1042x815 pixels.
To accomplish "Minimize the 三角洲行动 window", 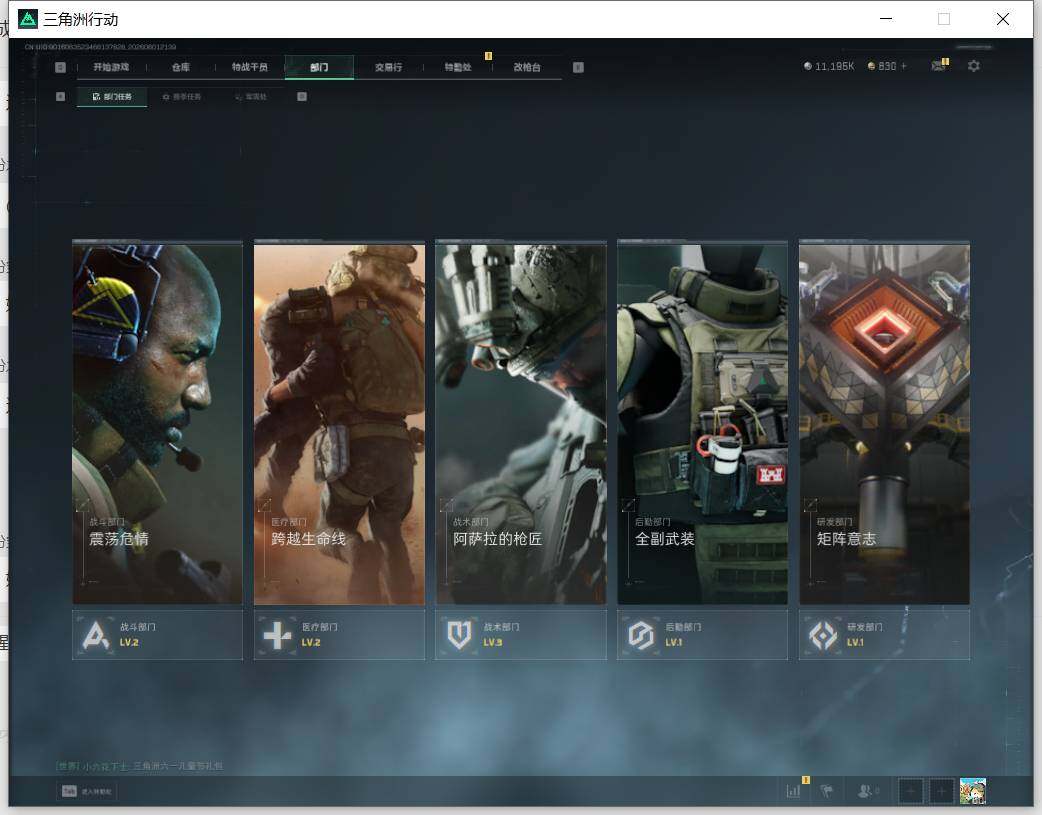I will [x=886, y=19].
